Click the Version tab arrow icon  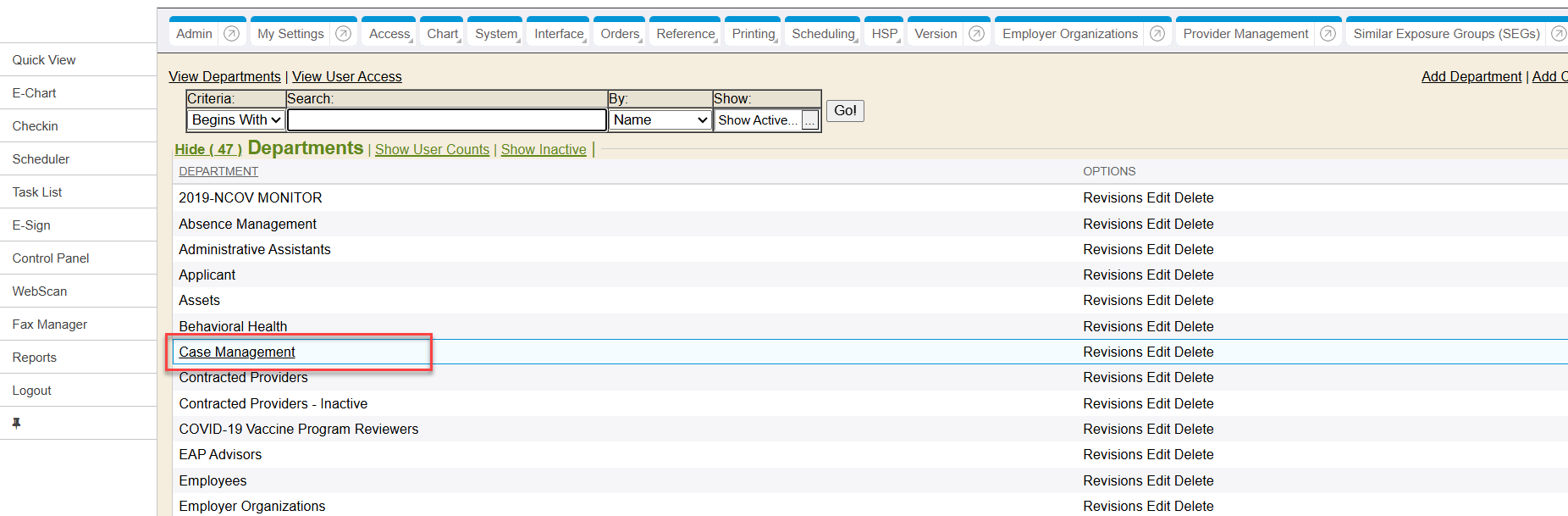coord(976,34)
